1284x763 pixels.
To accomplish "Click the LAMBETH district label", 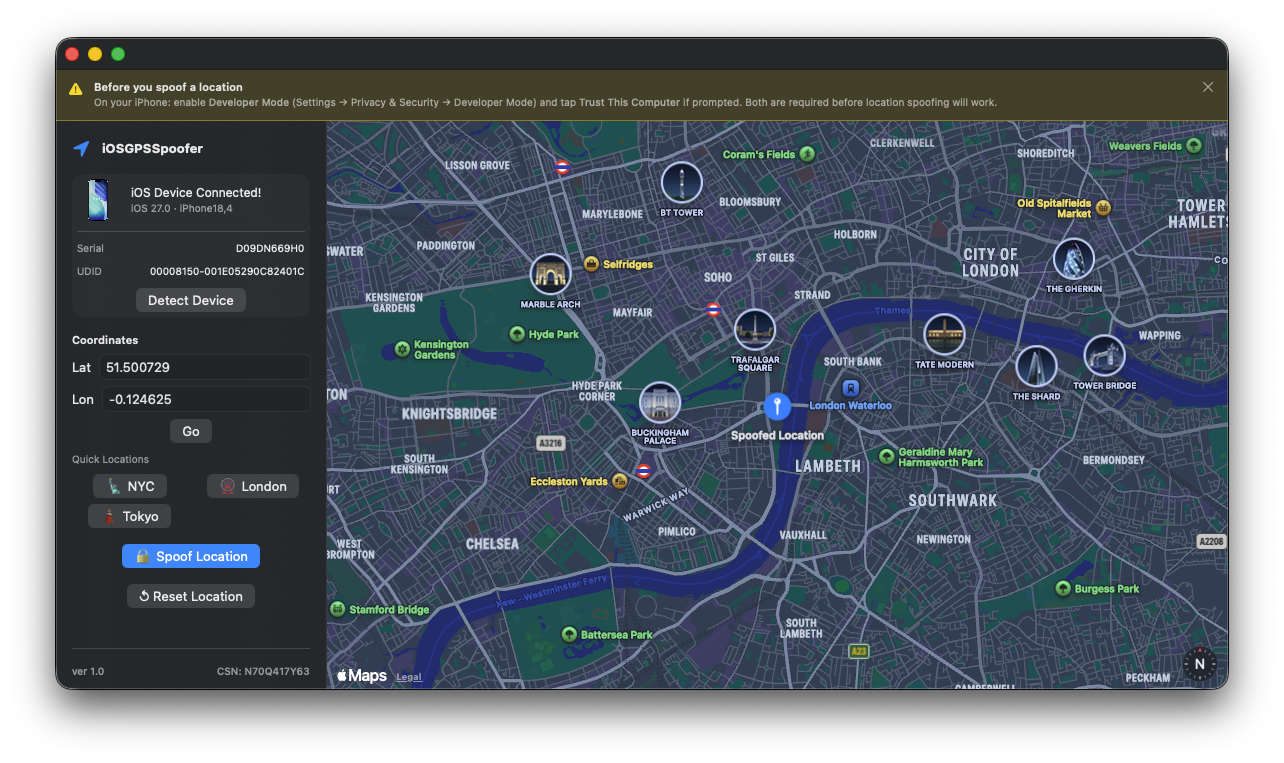I will point(828,466).
